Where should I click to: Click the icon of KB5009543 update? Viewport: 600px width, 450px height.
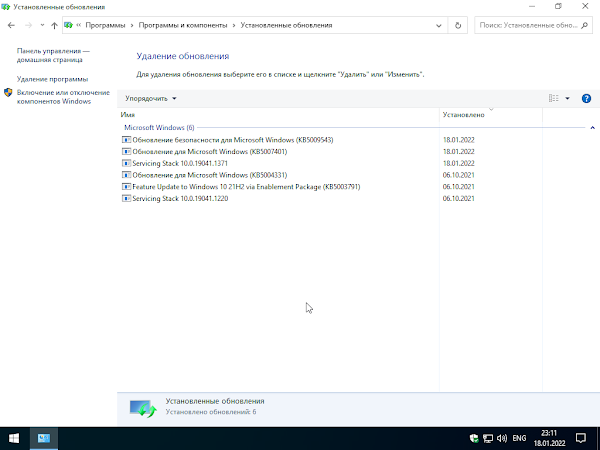[126, 140]
